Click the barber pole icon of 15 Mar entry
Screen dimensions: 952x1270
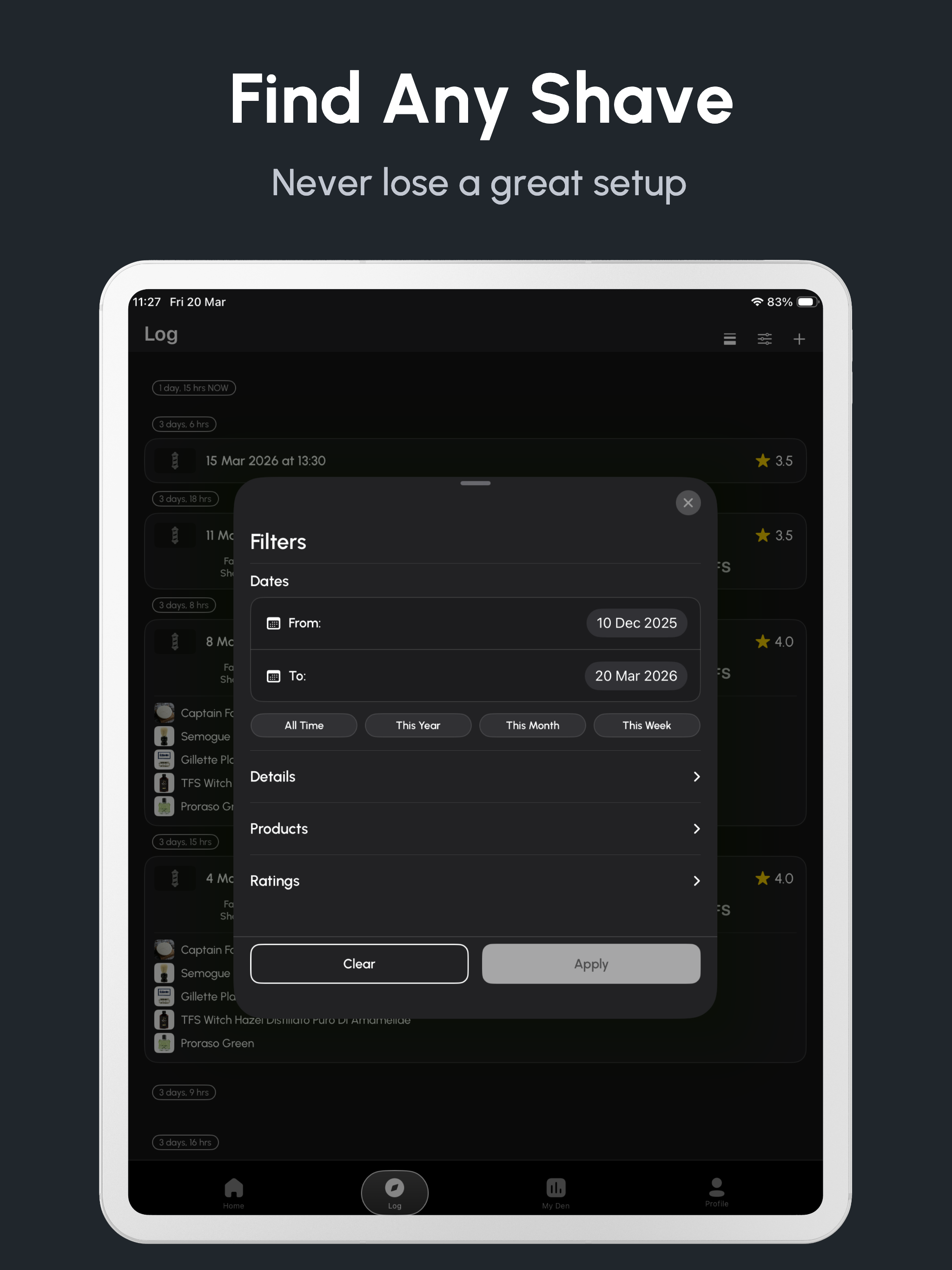click(x=175, y=461)
